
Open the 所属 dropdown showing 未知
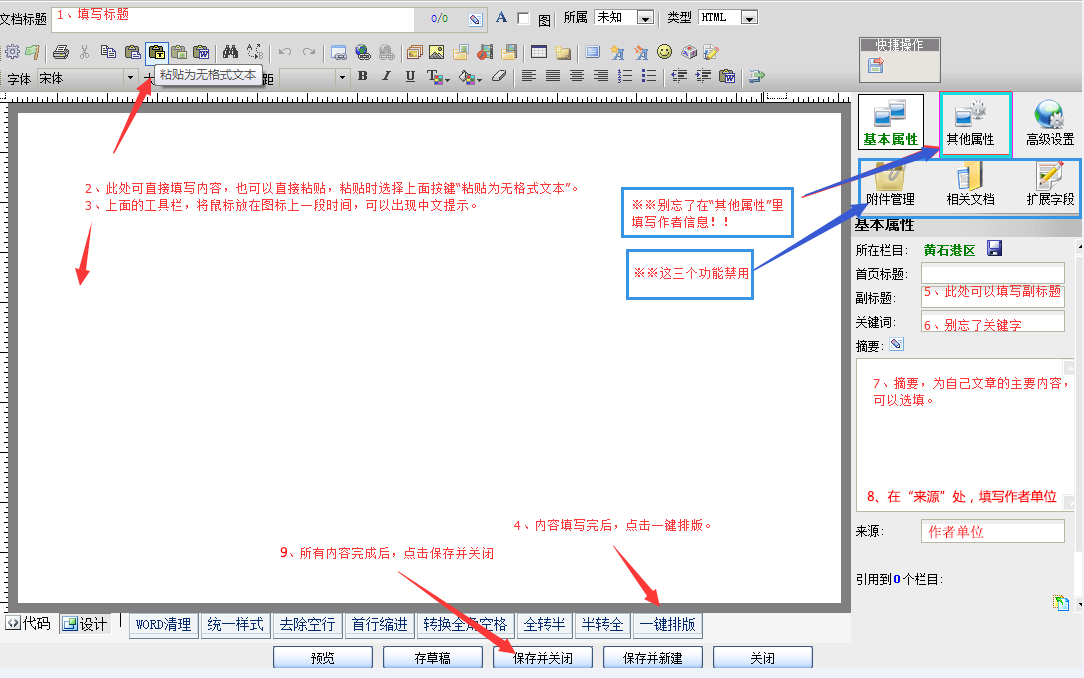tap(645, 18)
